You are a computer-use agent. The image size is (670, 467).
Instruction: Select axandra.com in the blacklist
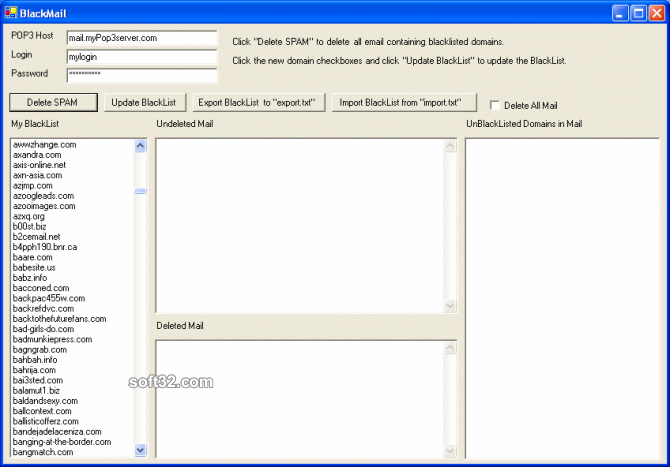[x=37, y=155]
